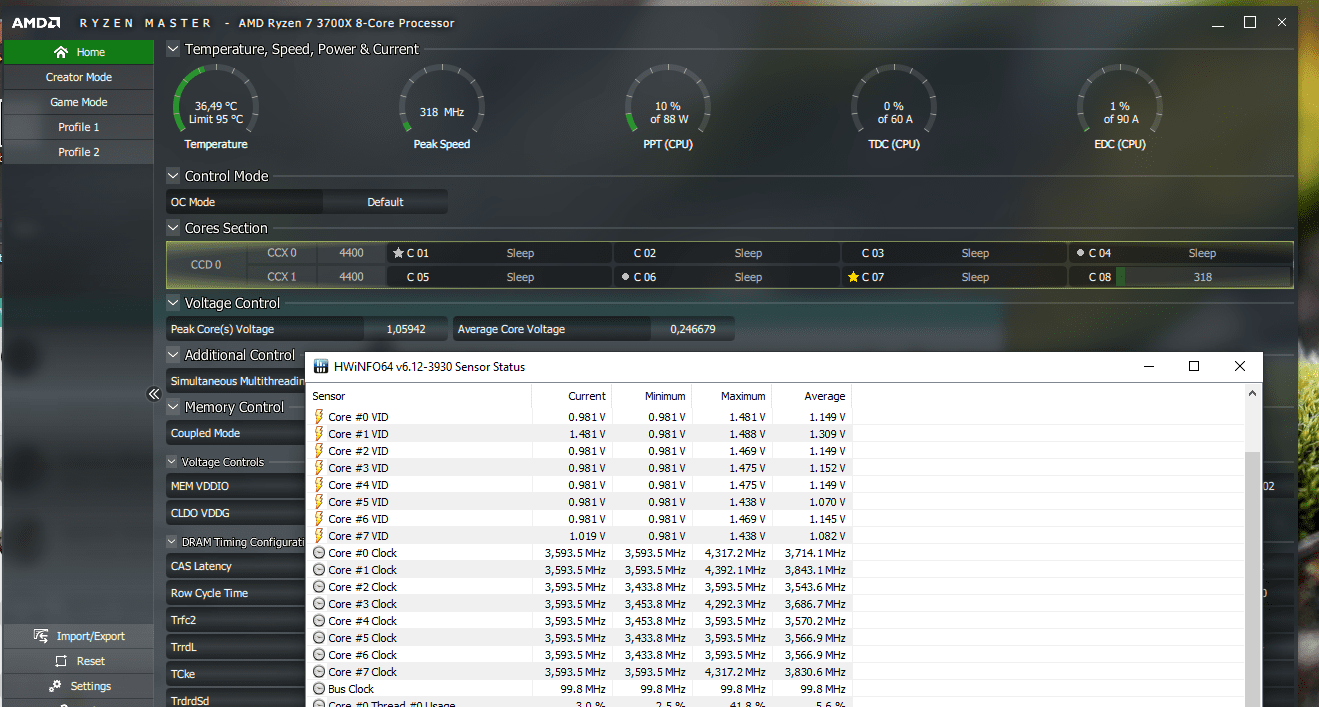Image resolution: width=1319 pixels, height=707 pixels.
Task: Click Peak Core(s) Voltage value 1,05942
Action: [405, 329]
